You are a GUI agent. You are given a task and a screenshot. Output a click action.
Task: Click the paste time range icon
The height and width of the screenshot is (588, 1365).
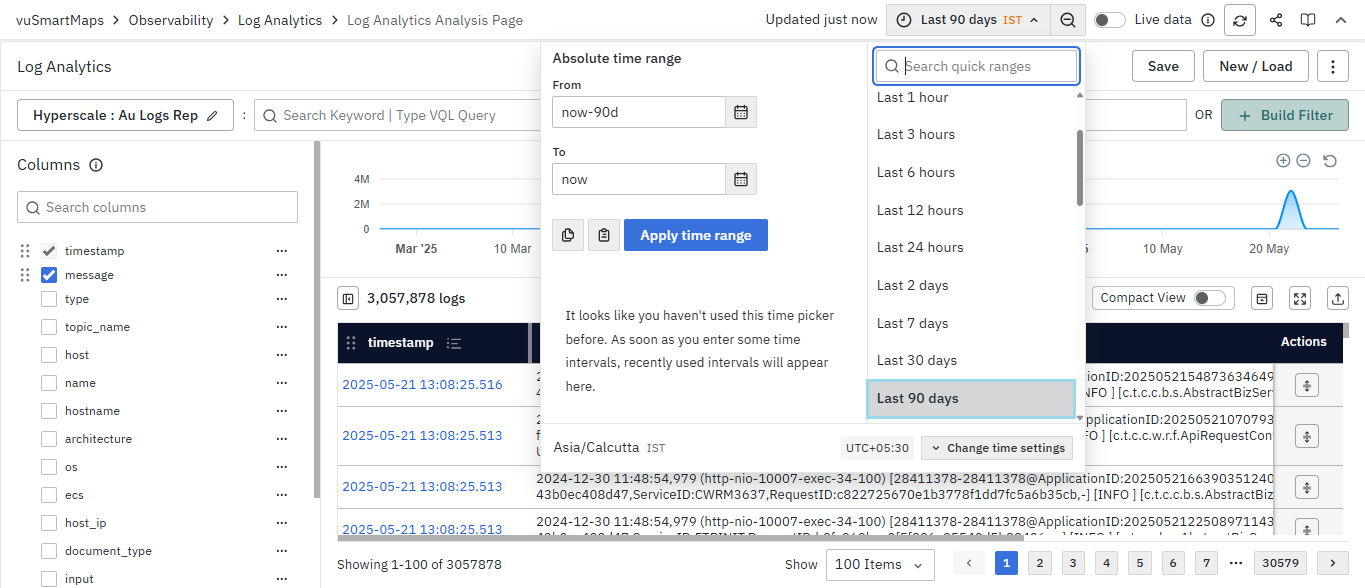[604, 235]
